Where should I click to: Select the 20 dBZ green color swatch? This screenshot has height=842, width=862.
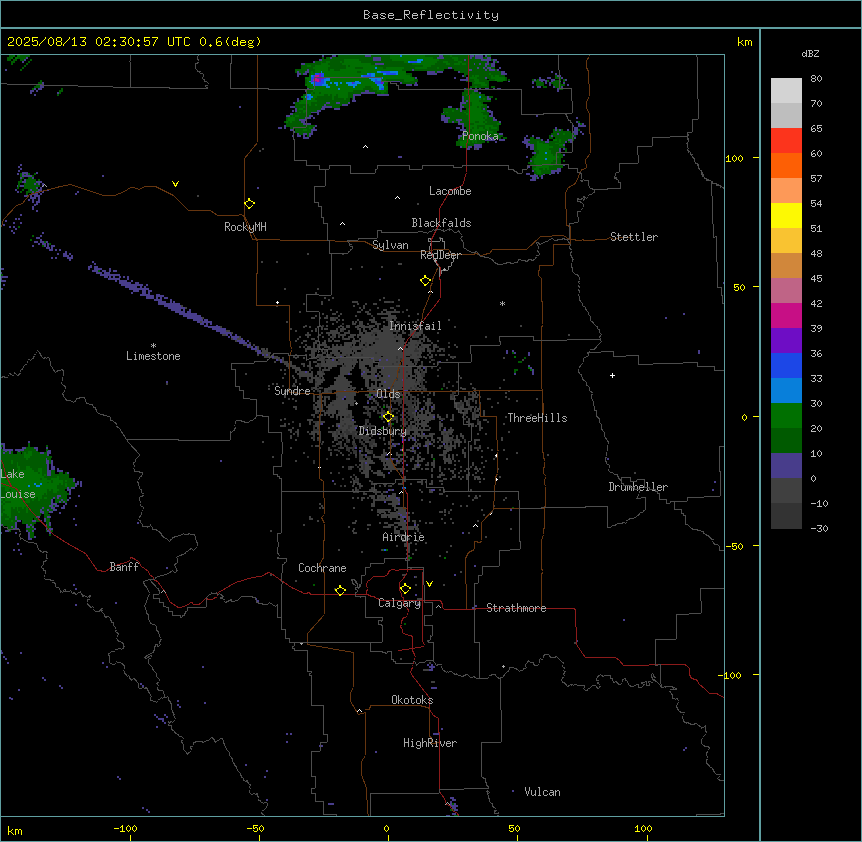[x=786, y=416]
